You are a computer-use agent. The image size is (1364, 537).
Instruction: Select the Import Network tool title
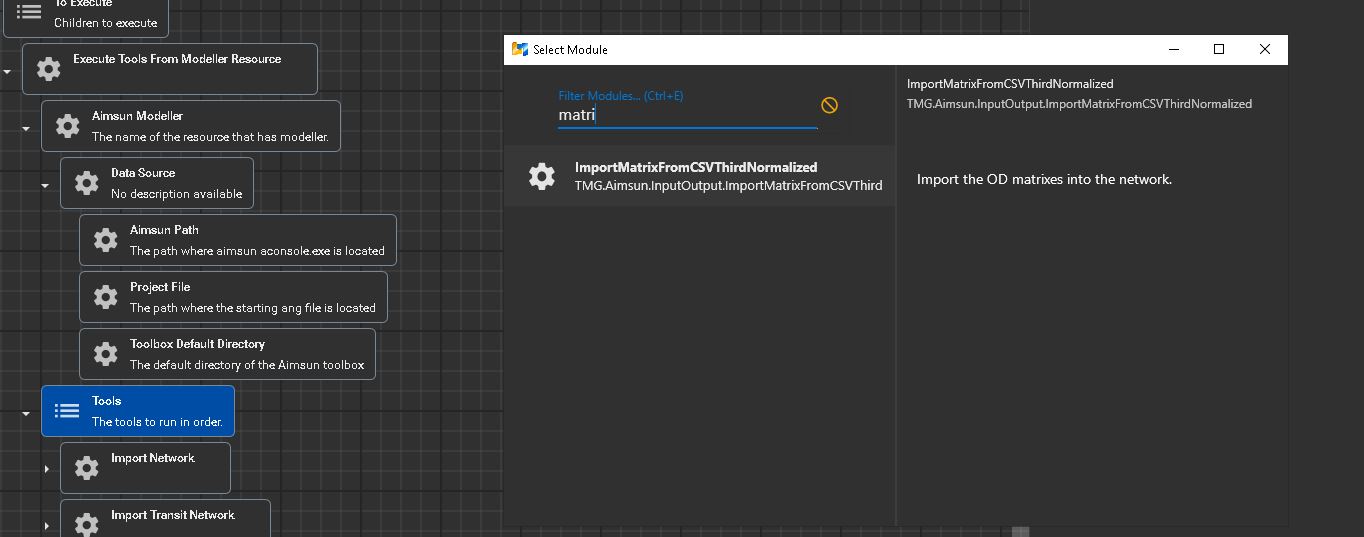(x=153, y=458)
